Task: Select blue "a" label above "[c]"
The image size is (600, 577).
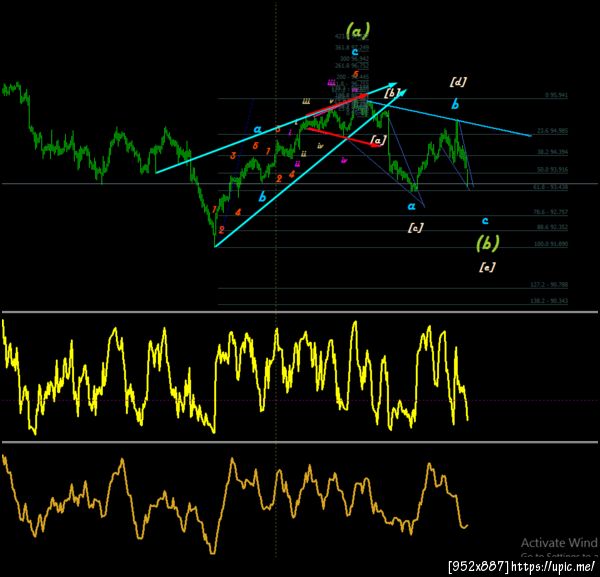Action: (411, 206)
